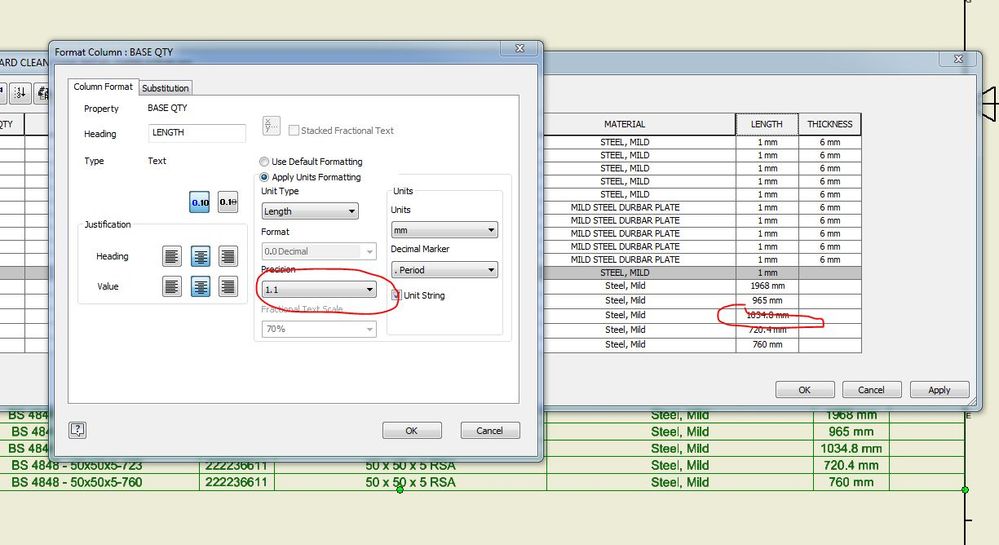
Task: Select the MATERIAL column header
Action: click(x=624, y=124)
